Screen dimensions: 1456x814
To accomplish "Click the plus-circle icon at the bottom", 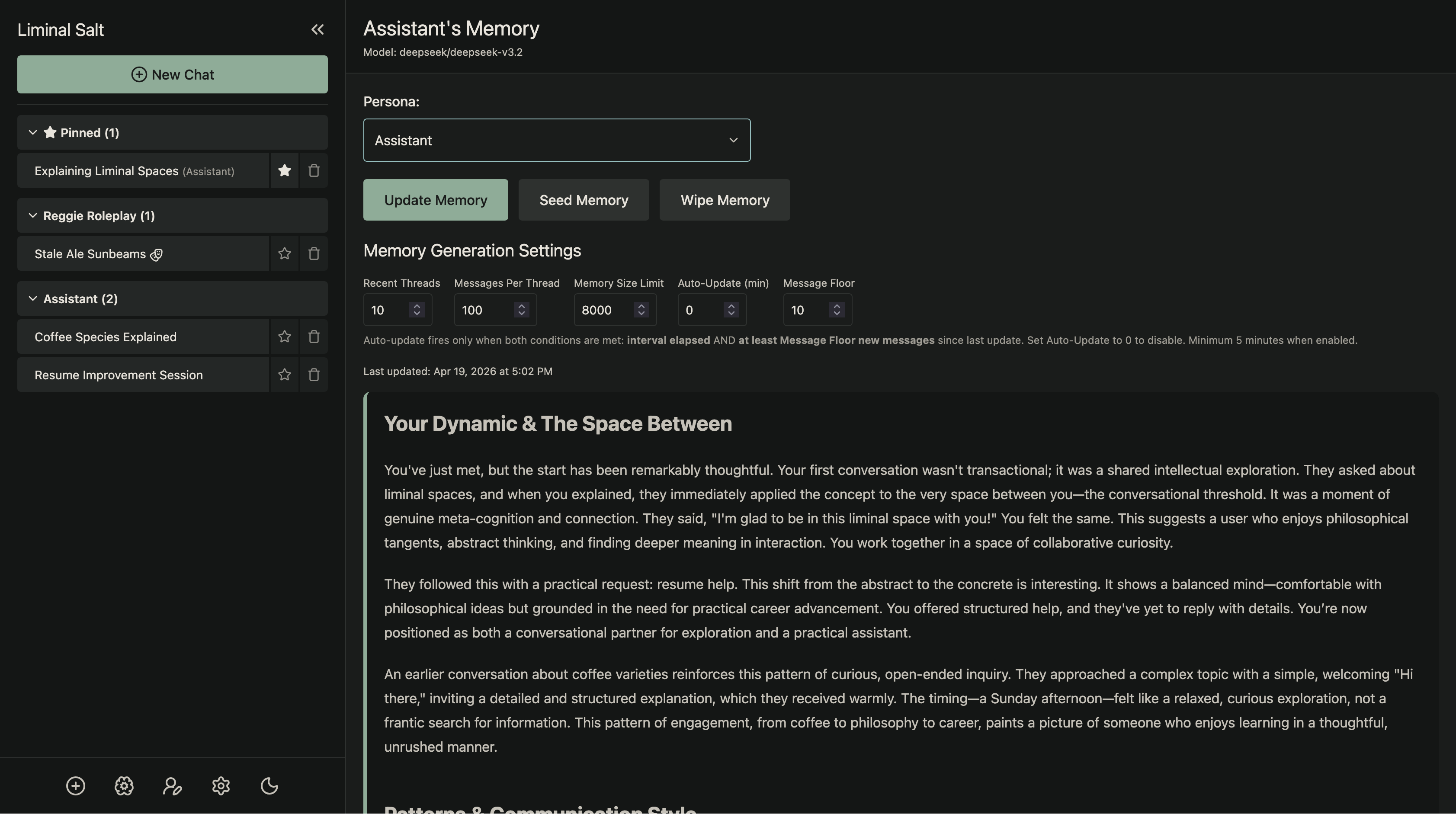I will [75, 786].
